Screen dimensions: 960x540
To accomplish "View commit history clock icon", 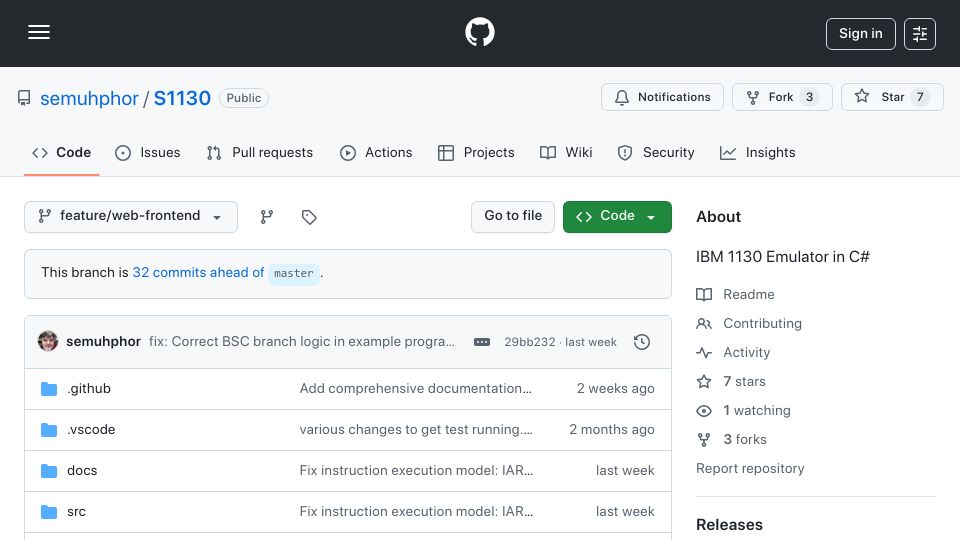I will [642, 342].
